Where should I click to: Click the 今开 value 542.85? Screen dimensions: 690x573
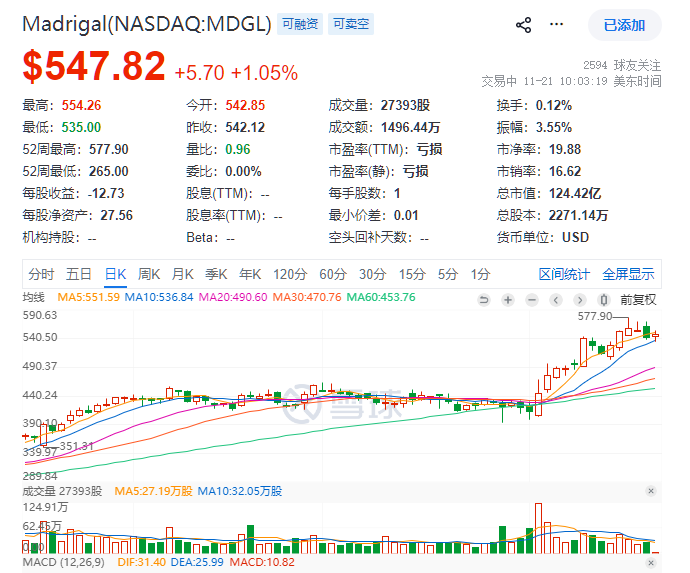coord(245,106)
